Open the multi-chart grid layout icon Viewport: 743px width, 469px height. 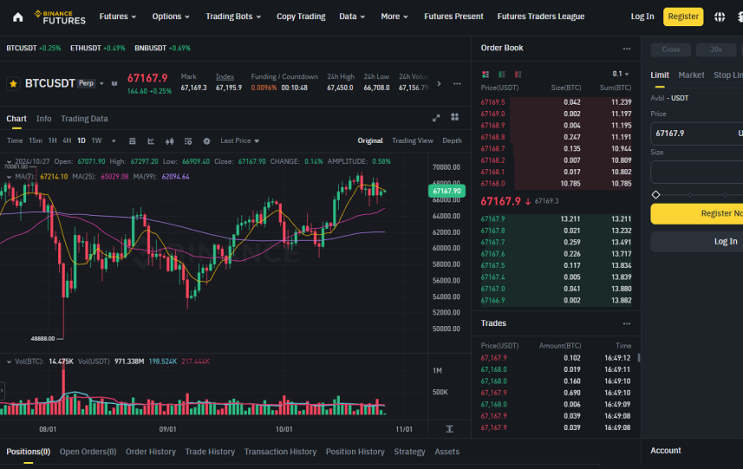click(454, 117)
